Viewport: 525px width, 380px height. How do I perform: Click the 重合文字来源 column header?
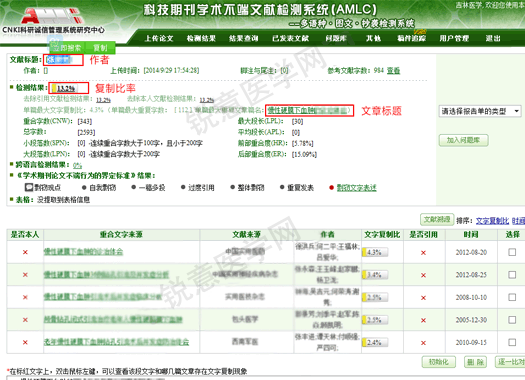pos(121,234)
